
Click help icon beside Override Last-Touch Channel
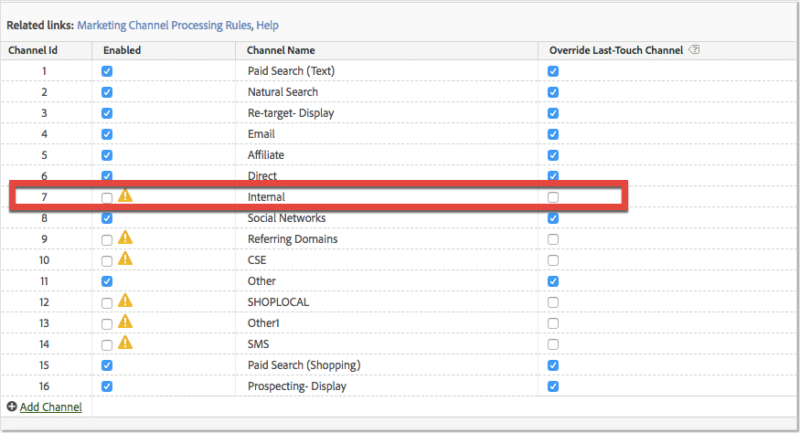(694, 49)
